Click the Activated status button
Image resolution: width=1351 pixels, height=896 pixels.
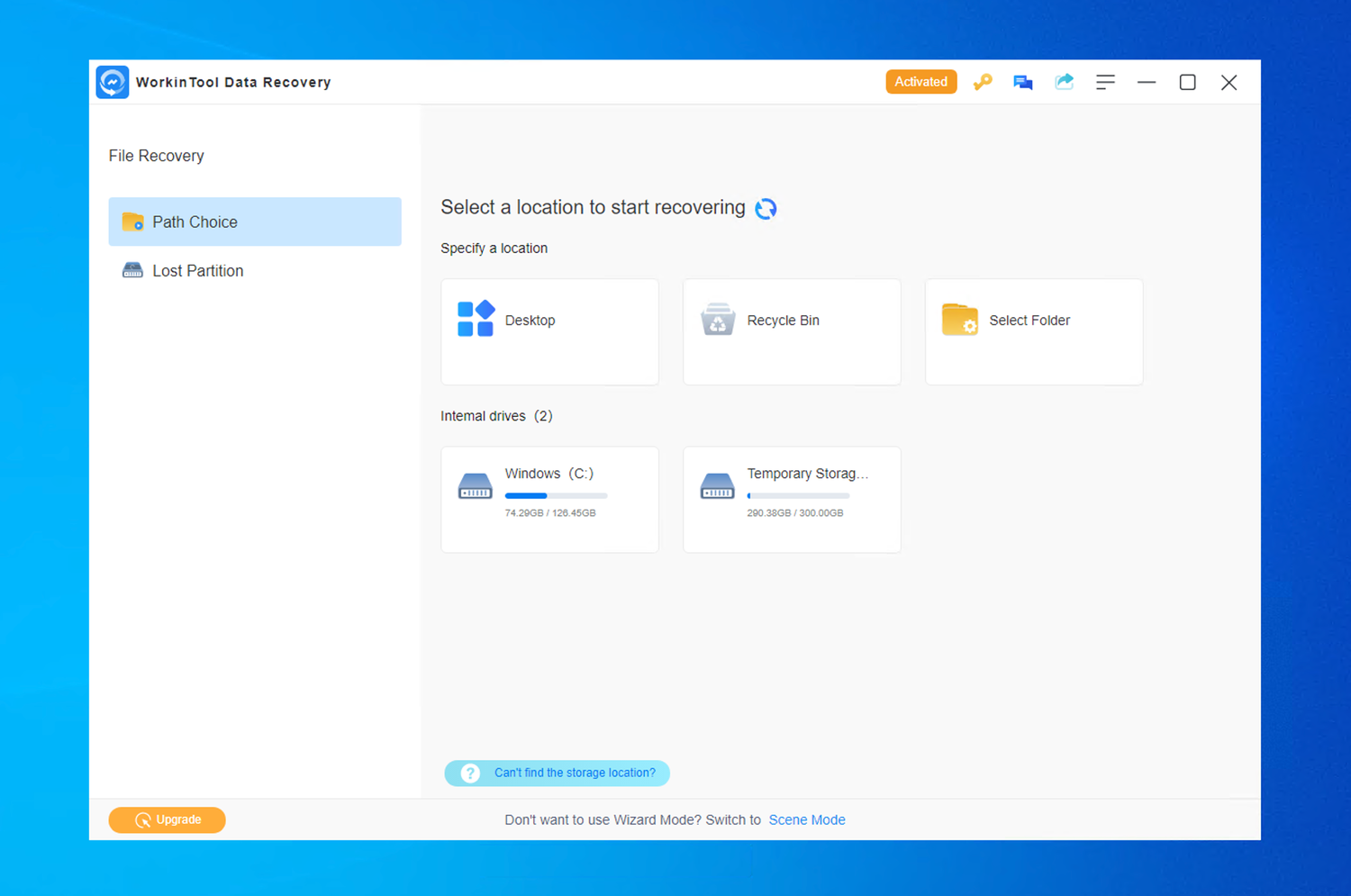920,82
